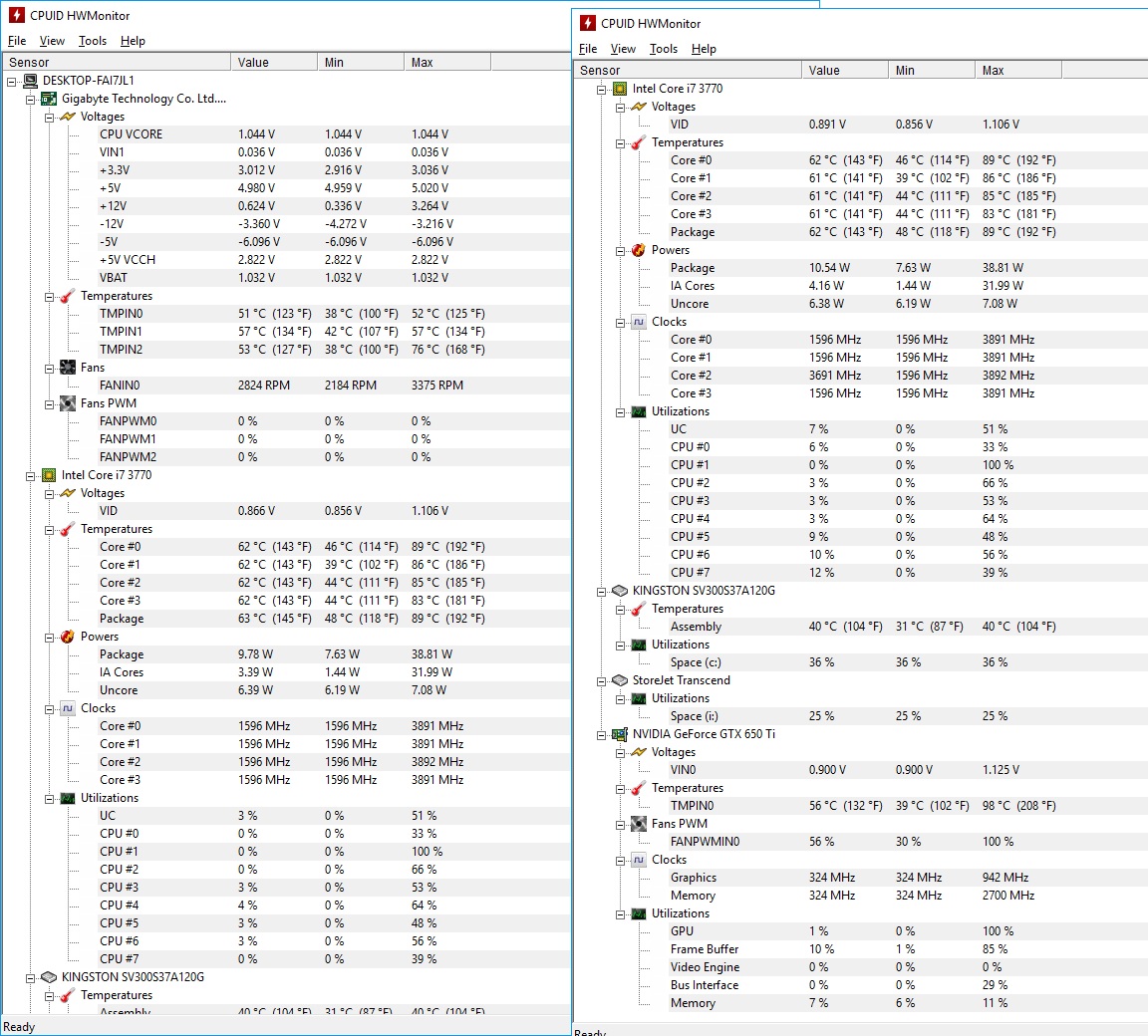The height and width of the screenshot is (1036, 1148).
Task: Click Min column header in left window
Action: tap(360, 62)
